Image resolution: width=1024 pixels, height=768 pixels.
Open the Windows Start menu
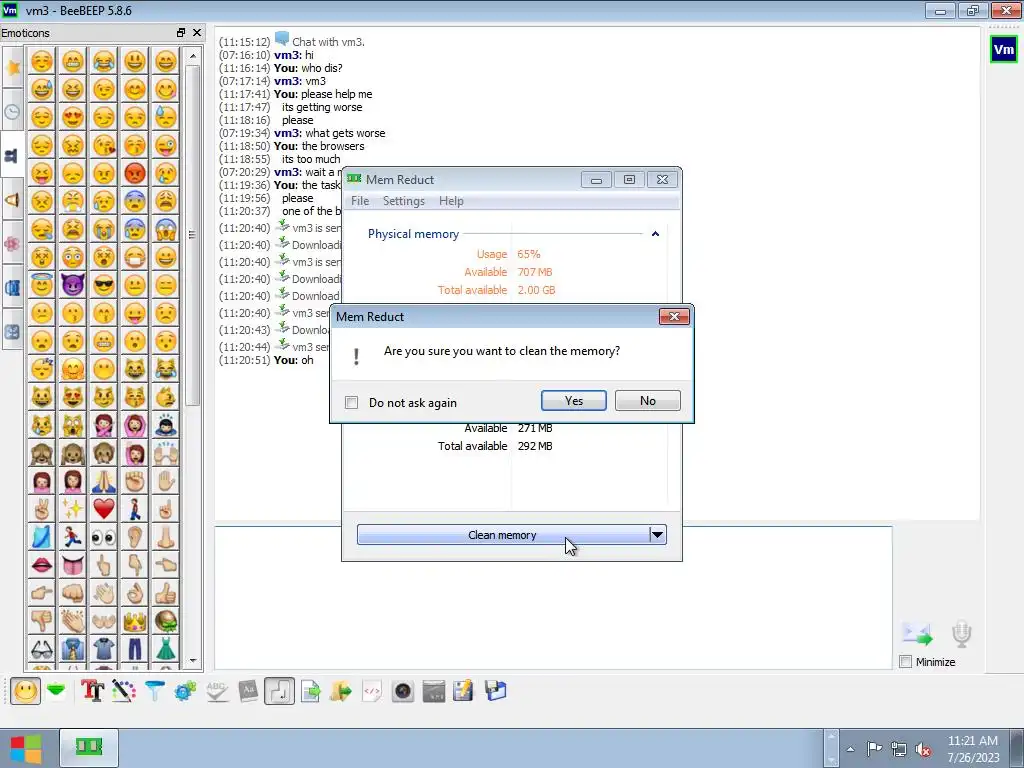point(25,748)
